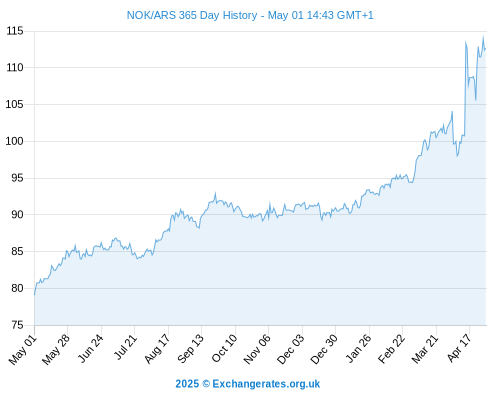This screenshot has height=400, width=495.
Task: Click the Nov 06 date label
Action: pyautogui.click(x=256, y=350)
